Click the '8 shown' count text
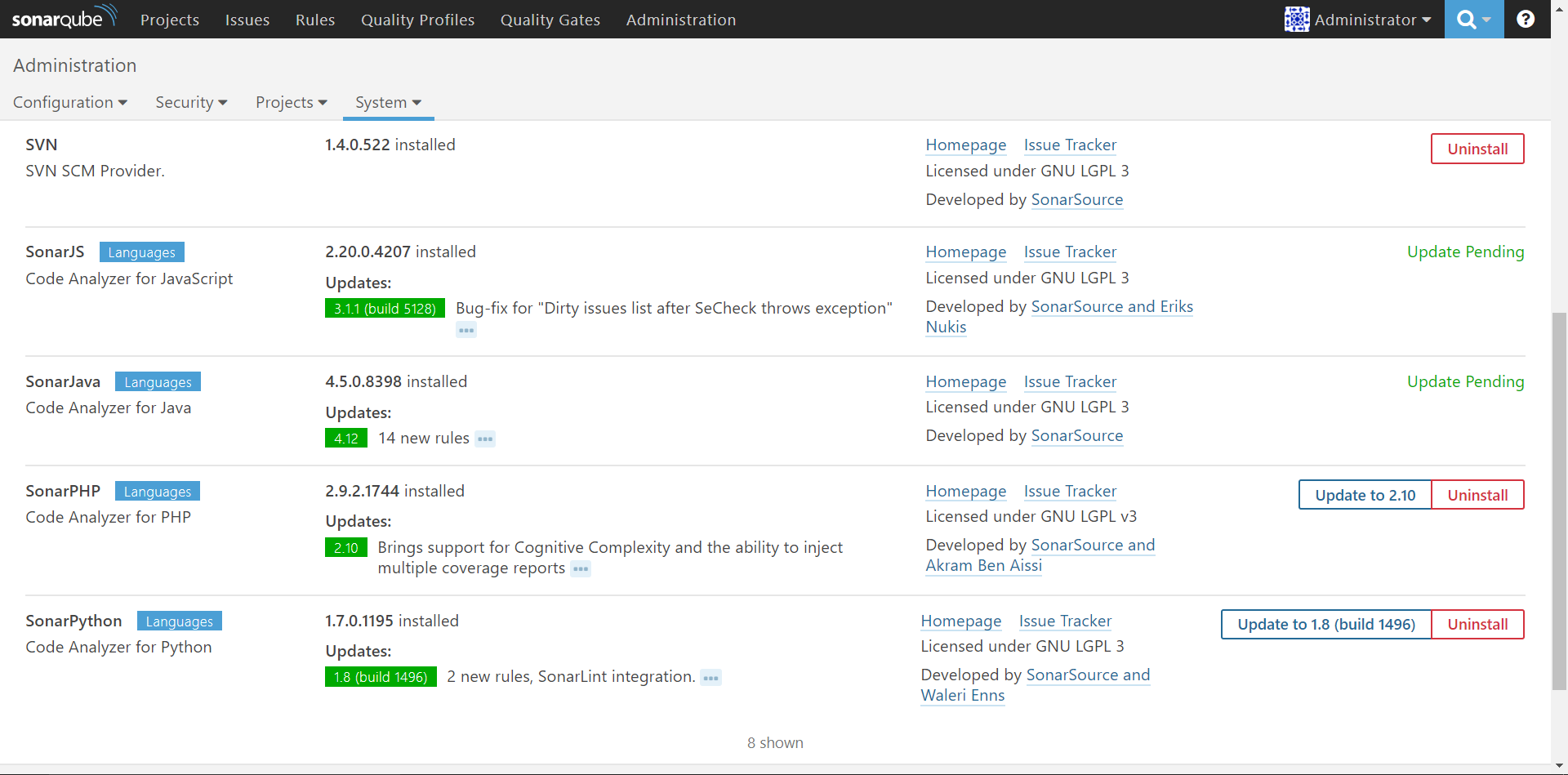The image size is (1568, 775). coord(775,742)
